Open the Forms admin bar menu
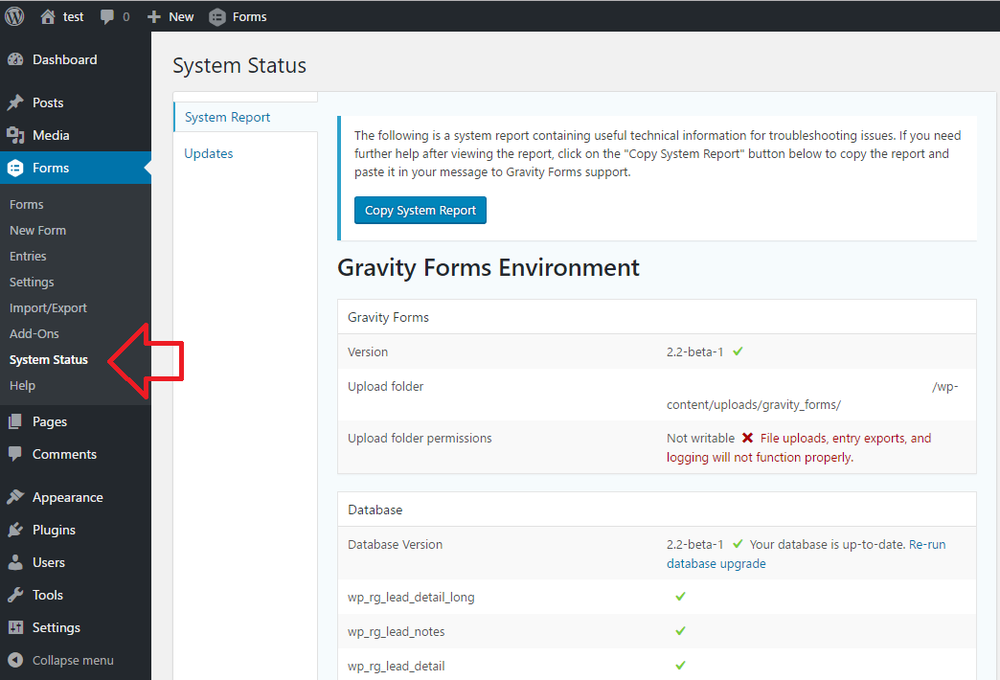The width and height of the screenshot is (1000, 680). coord(249,17)
